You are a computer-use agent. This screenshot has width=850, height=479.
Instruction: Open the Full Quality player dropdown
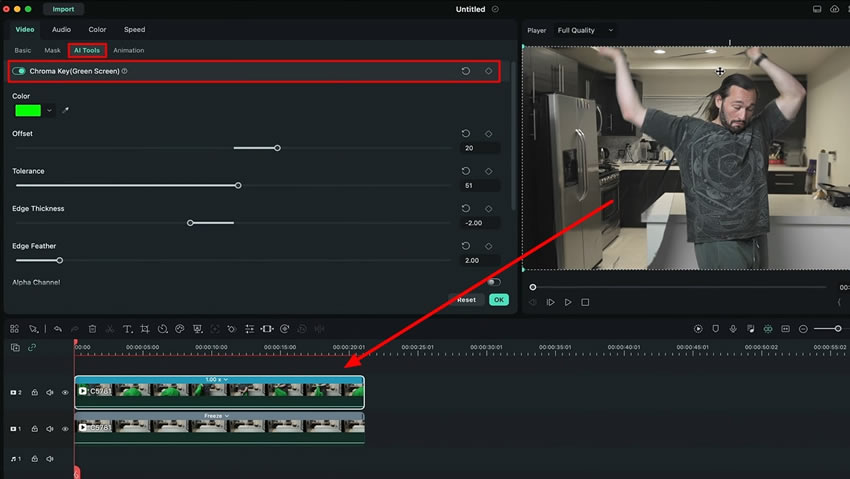click(x=585, y=30)
